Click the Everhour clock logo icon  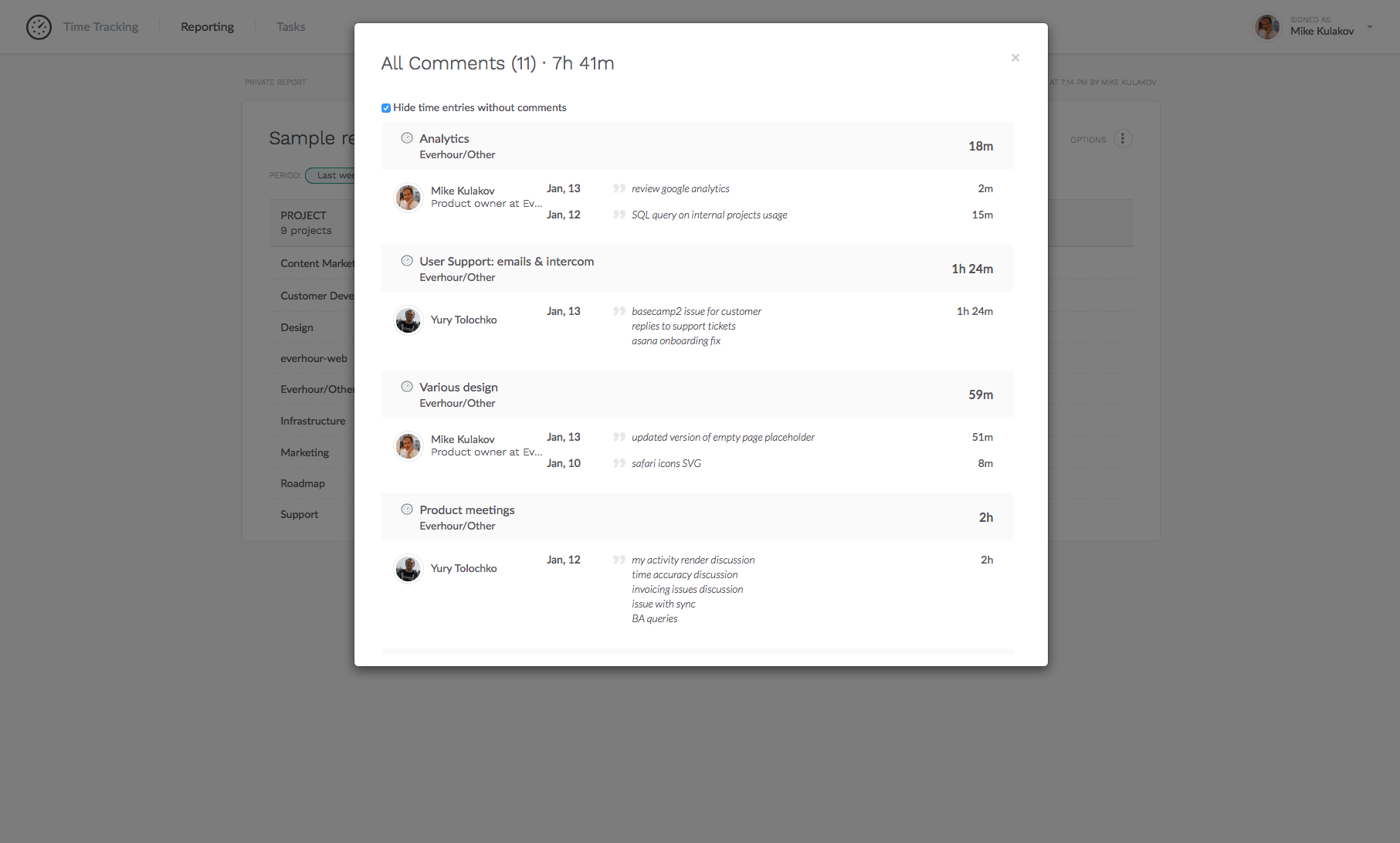(39, 27)
